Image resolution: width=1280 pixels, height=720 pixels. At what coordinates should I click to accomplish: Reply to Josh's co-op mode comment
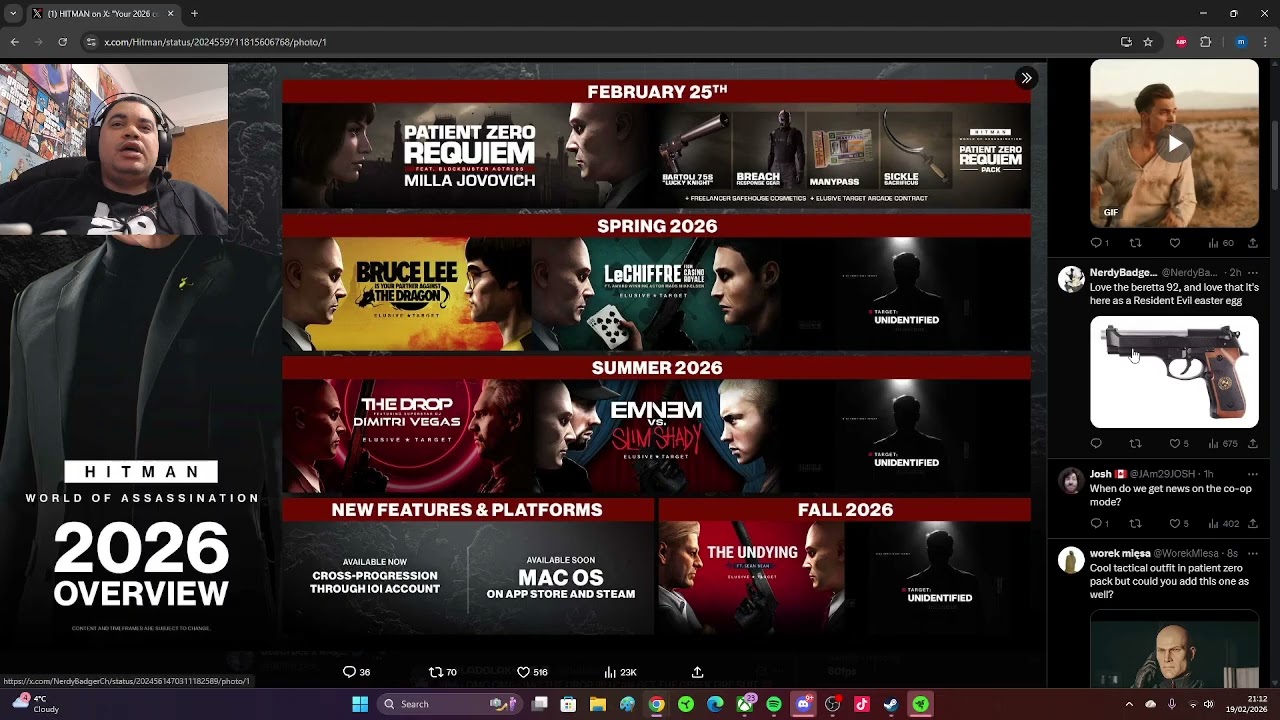(x=1099, y=523)
